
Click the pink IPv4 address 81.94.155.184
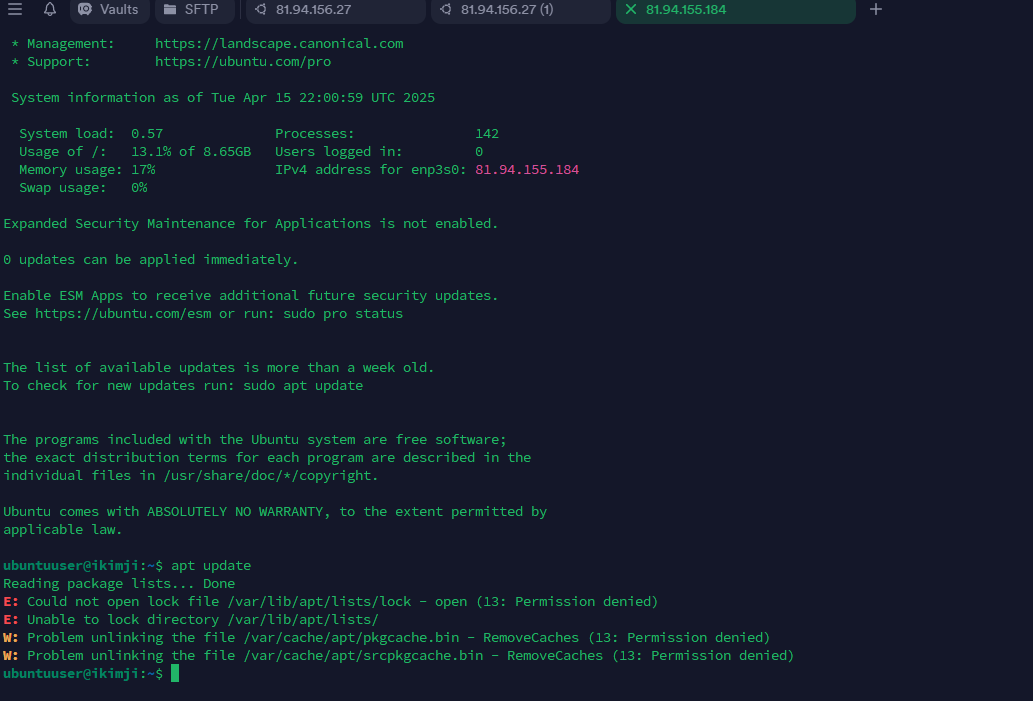[x=527, y=170]
